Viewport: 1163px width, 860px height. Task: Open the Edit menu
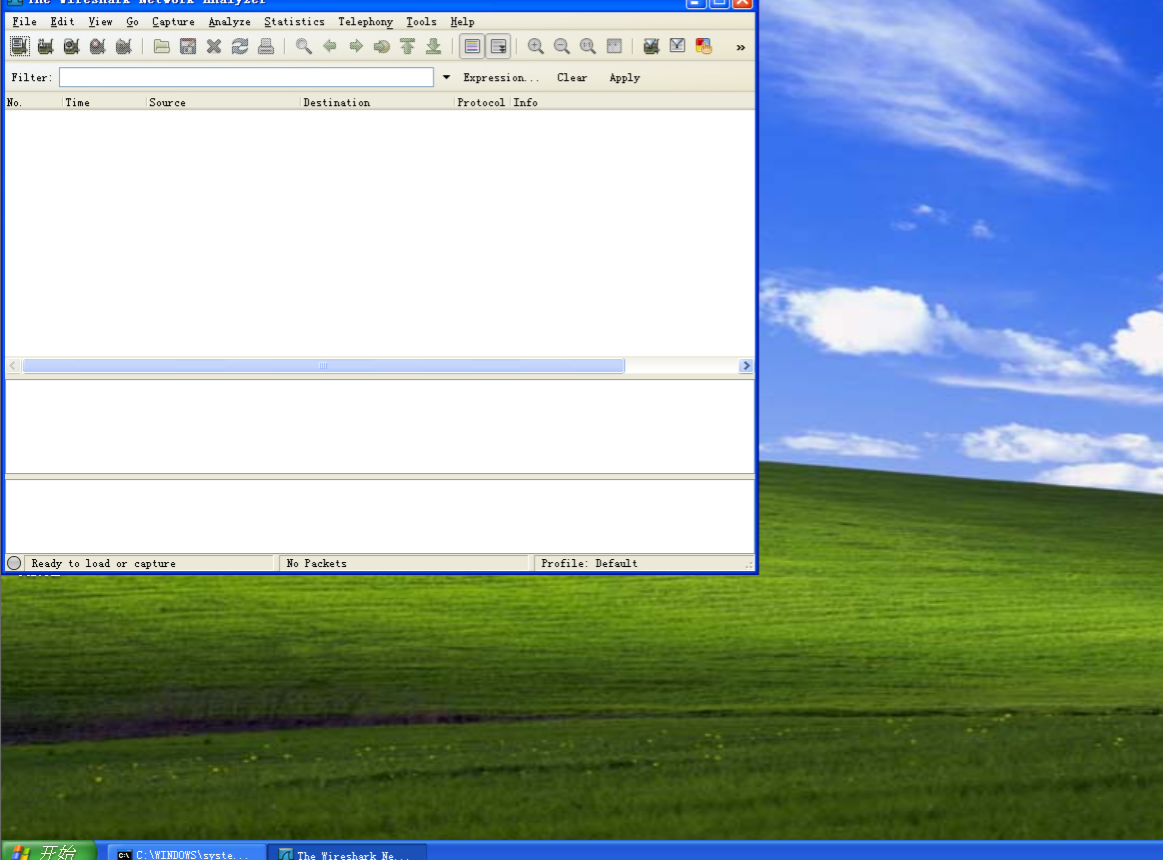(62, 22)
